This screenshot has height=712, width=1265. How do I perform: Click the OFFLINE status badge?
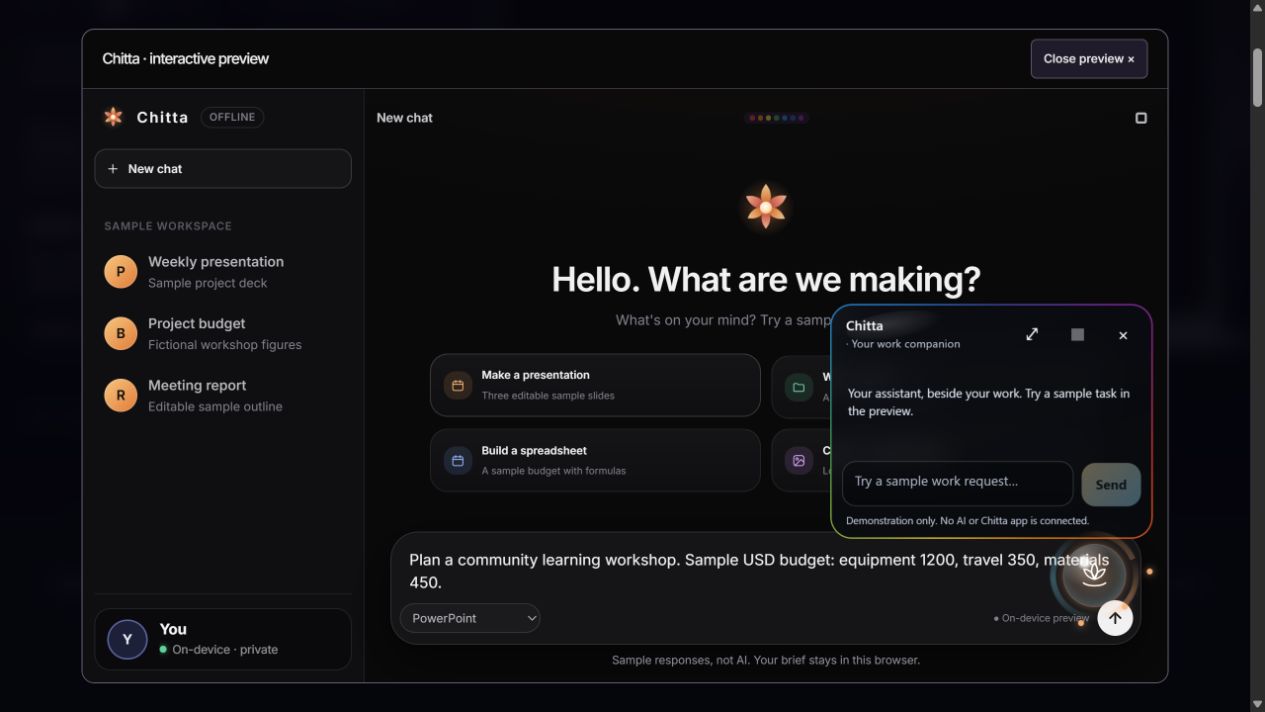click(x=232, y=117)
